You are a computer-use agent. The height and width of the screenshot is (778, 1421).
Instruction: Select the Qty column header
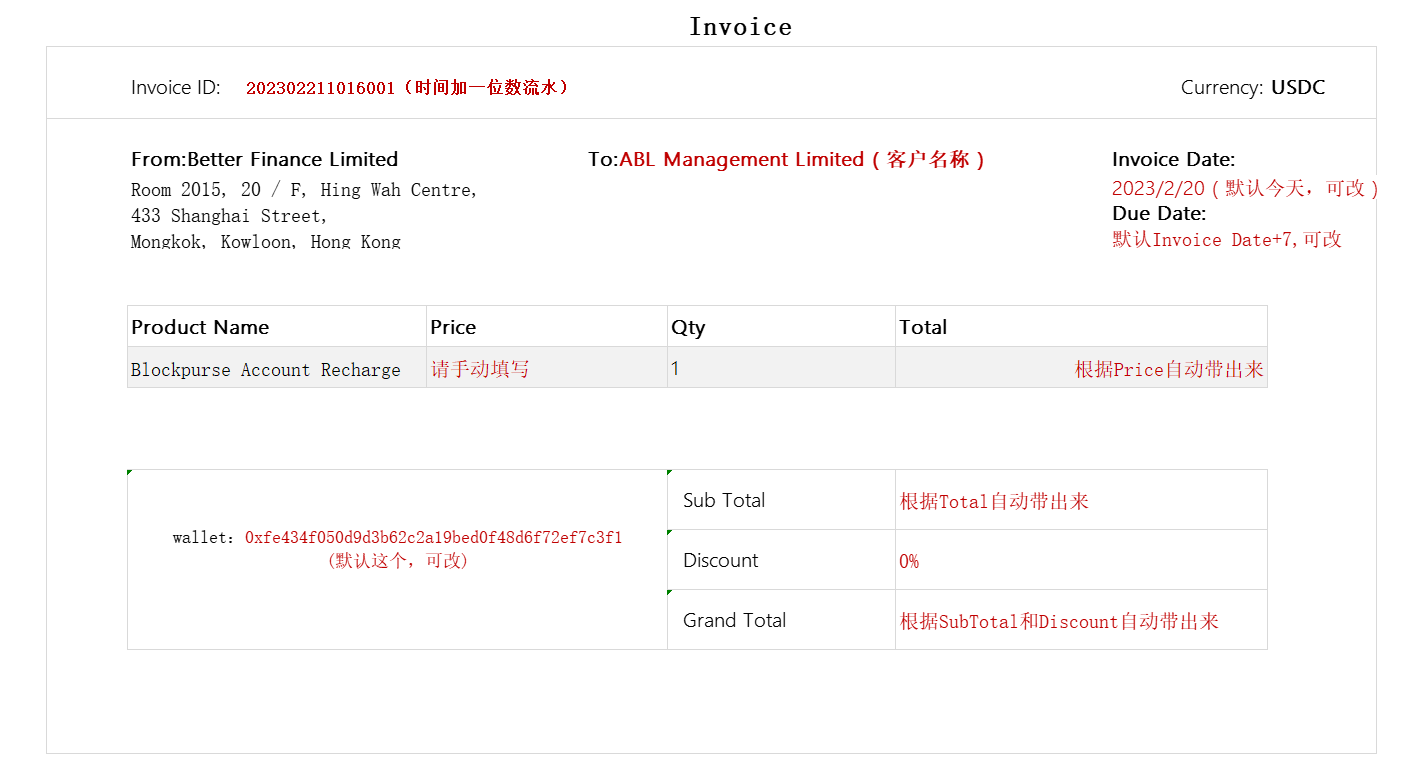[781, 327]
